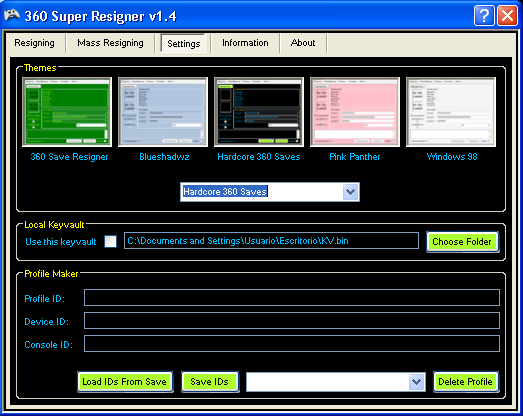Select the 360 Save Resigner green theme thumbnail

point(67,112)
